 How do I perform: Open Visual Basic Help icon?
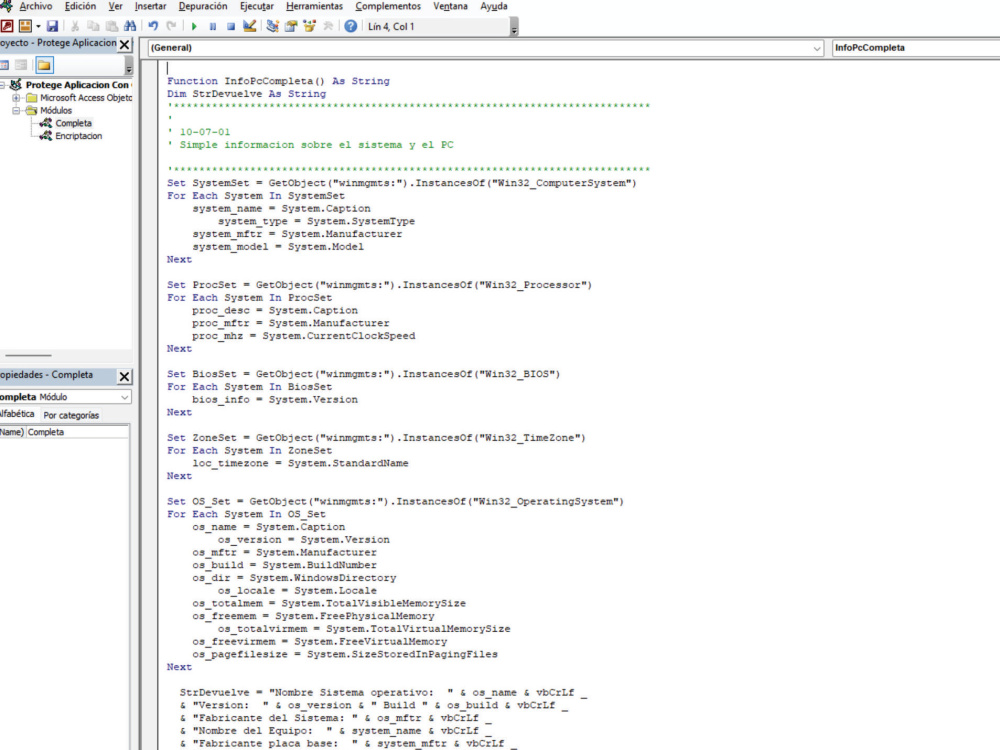pyautogui.click(x=350, y=26)
